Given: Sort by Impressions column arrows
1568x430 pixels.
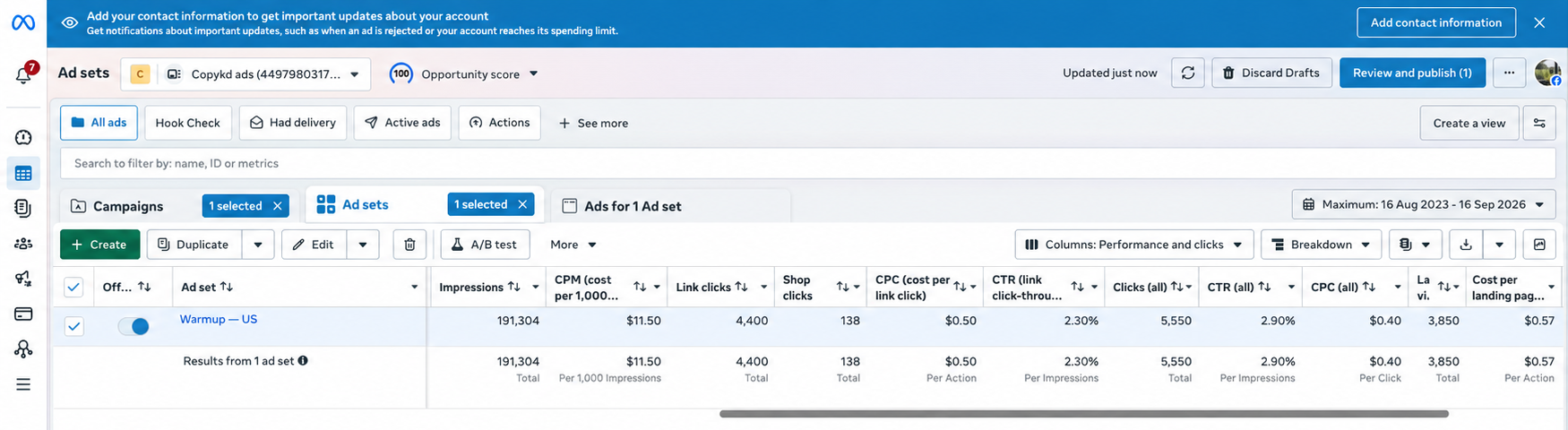Looking at the screenshot, I should [x=514, y=287].
